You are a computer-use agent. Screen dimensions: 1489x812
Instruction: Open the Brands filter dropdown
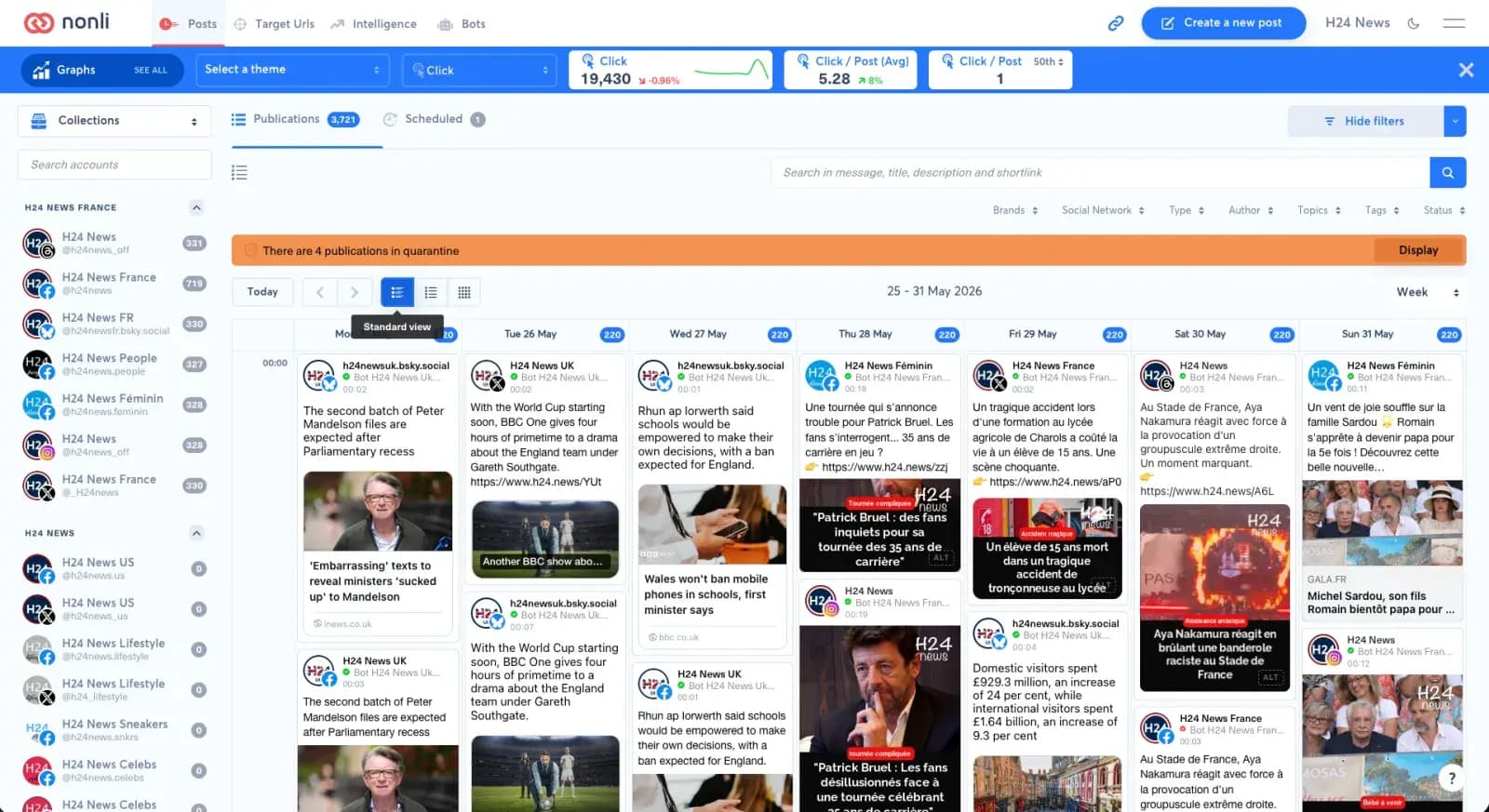pyautogui.click(x=1014, y=210)
